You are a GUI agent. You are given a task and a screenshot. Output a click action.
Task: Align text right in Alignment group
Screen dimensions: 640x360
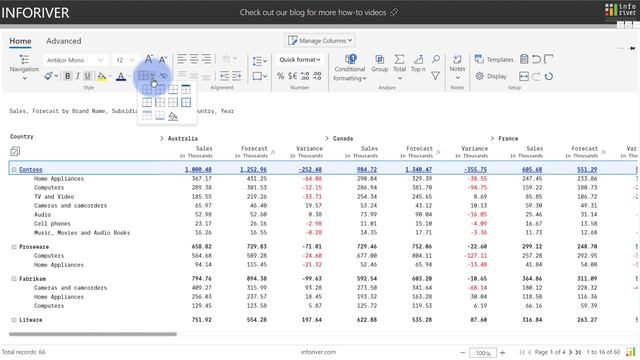click(x=206, y=59)
